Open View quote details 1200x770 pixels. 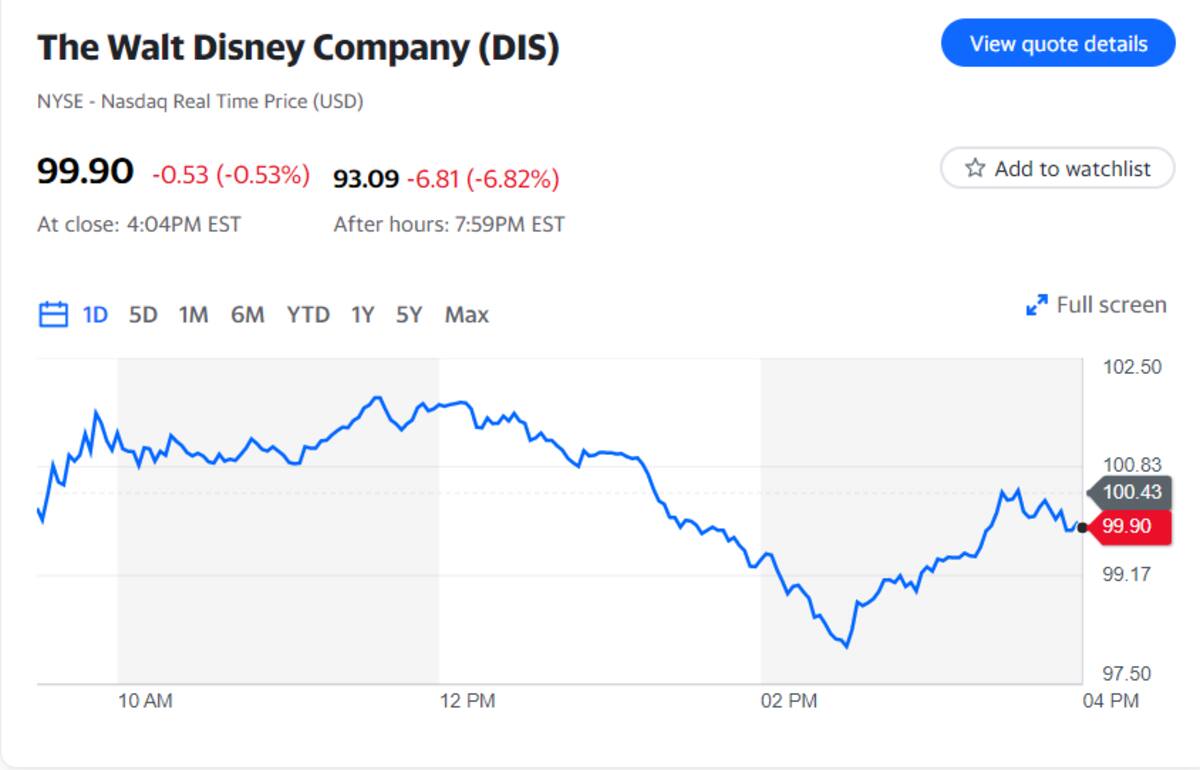click(1058, 43)
